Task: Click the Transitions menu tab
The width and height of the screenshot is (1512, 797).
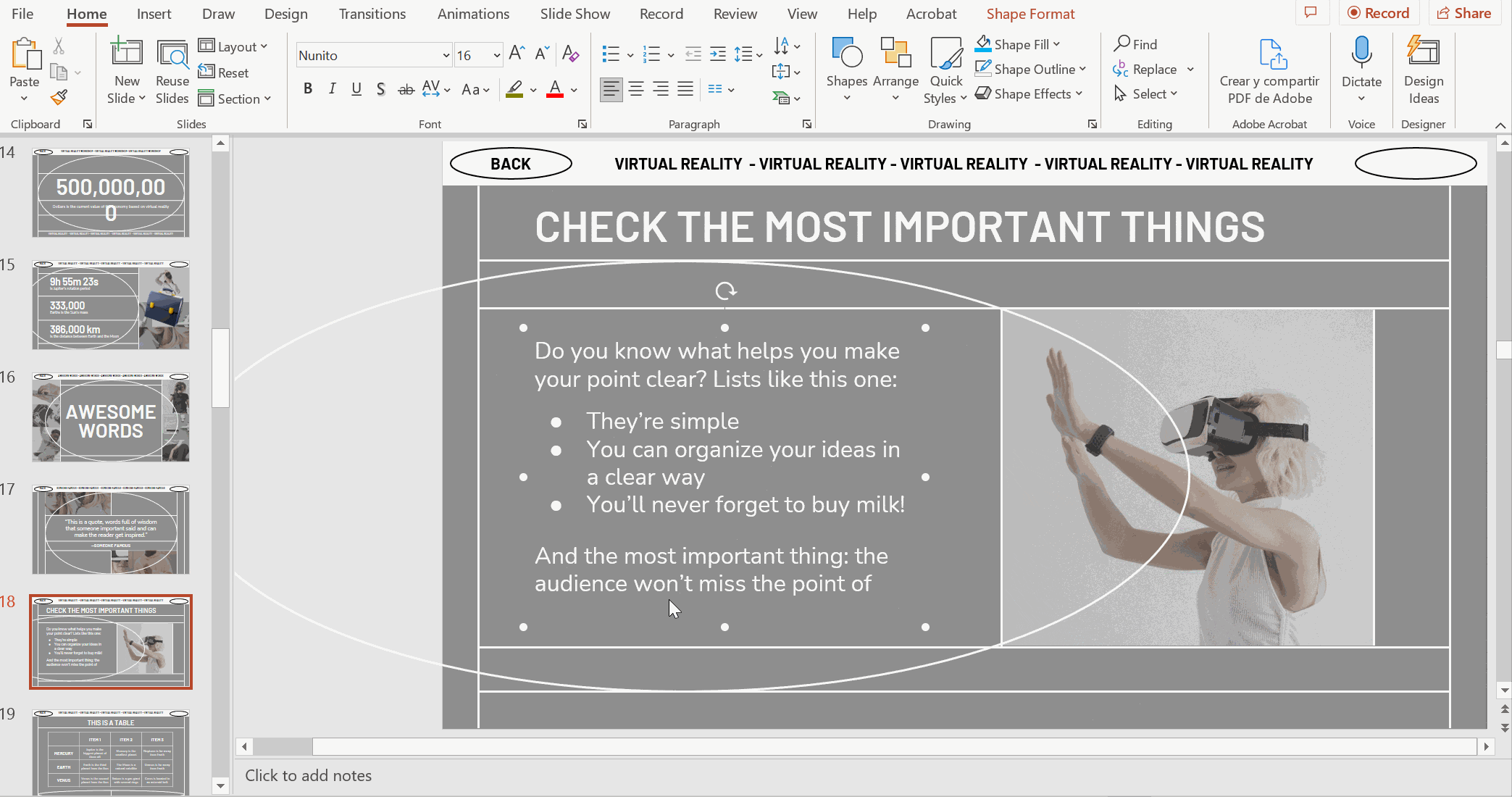Action: point(371,13)
